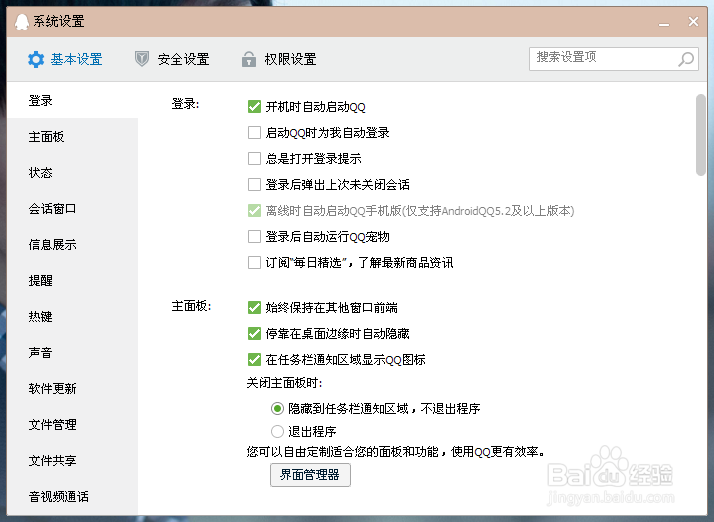Disable 停靠在桌面边缘时自动隐藏
The height and width of the screenshot is (522, 714).
pyautogui.click(x=254, y=333)
